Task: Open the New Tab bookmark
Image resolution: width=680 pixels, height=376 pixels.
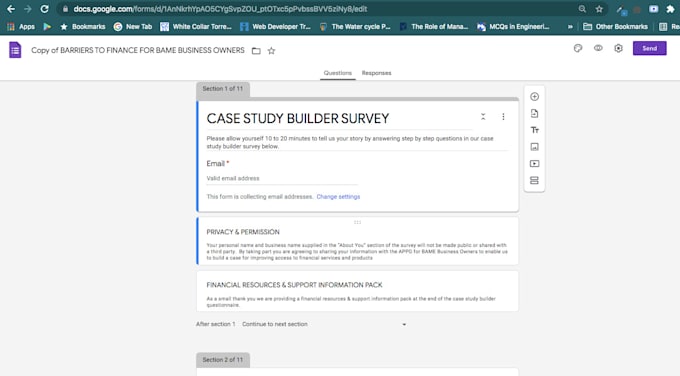Action: click(133, 26)
